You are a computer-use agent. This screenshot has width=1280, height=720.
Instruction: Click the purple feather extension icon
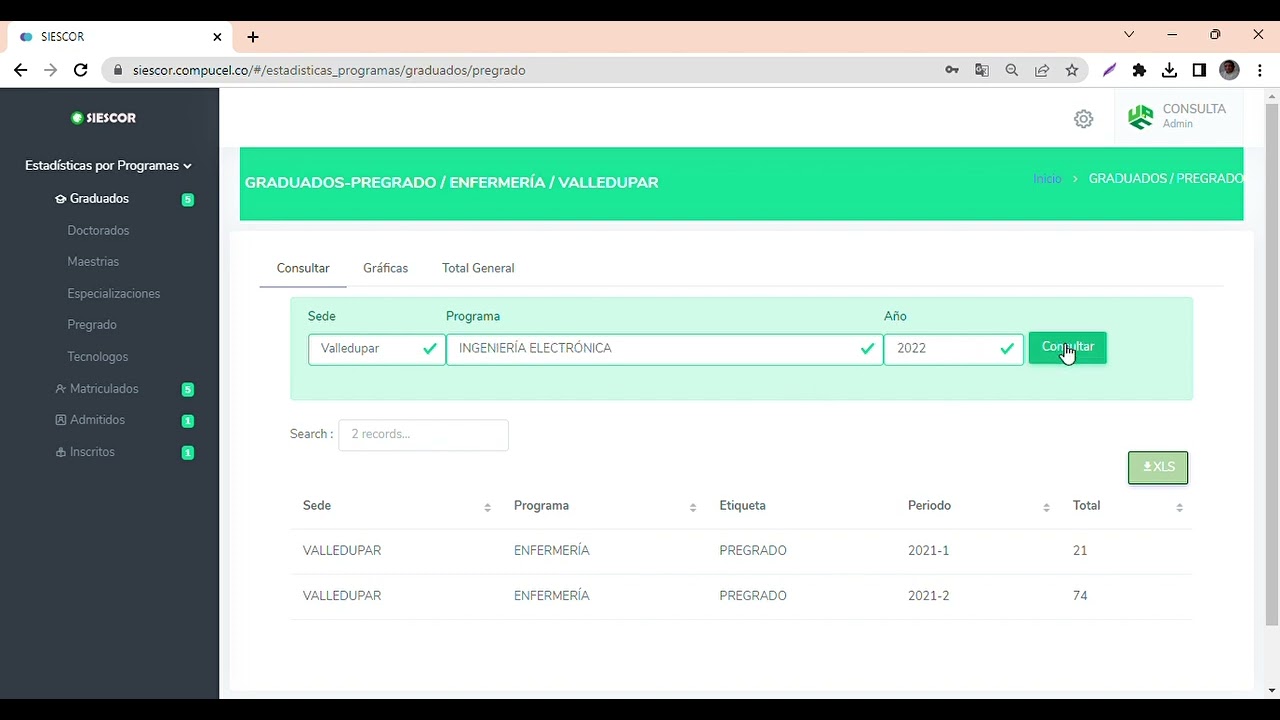click(1109, 70)
